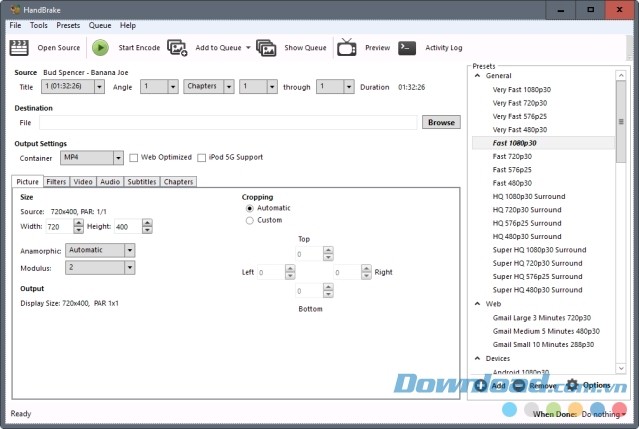Click the presets list scrollbar thumb
The image size is (639, 429).
tap(621, 121)
